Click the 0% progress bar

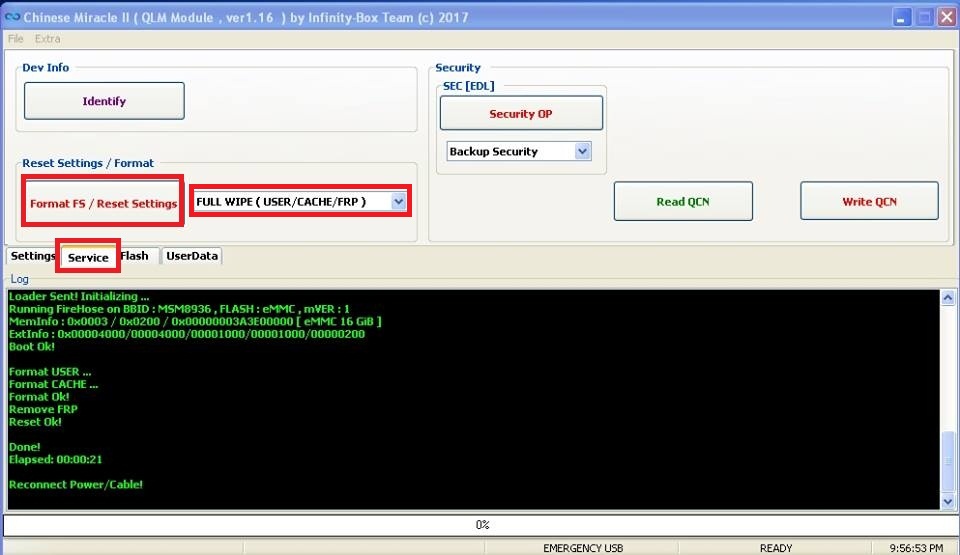coord(482,525)
